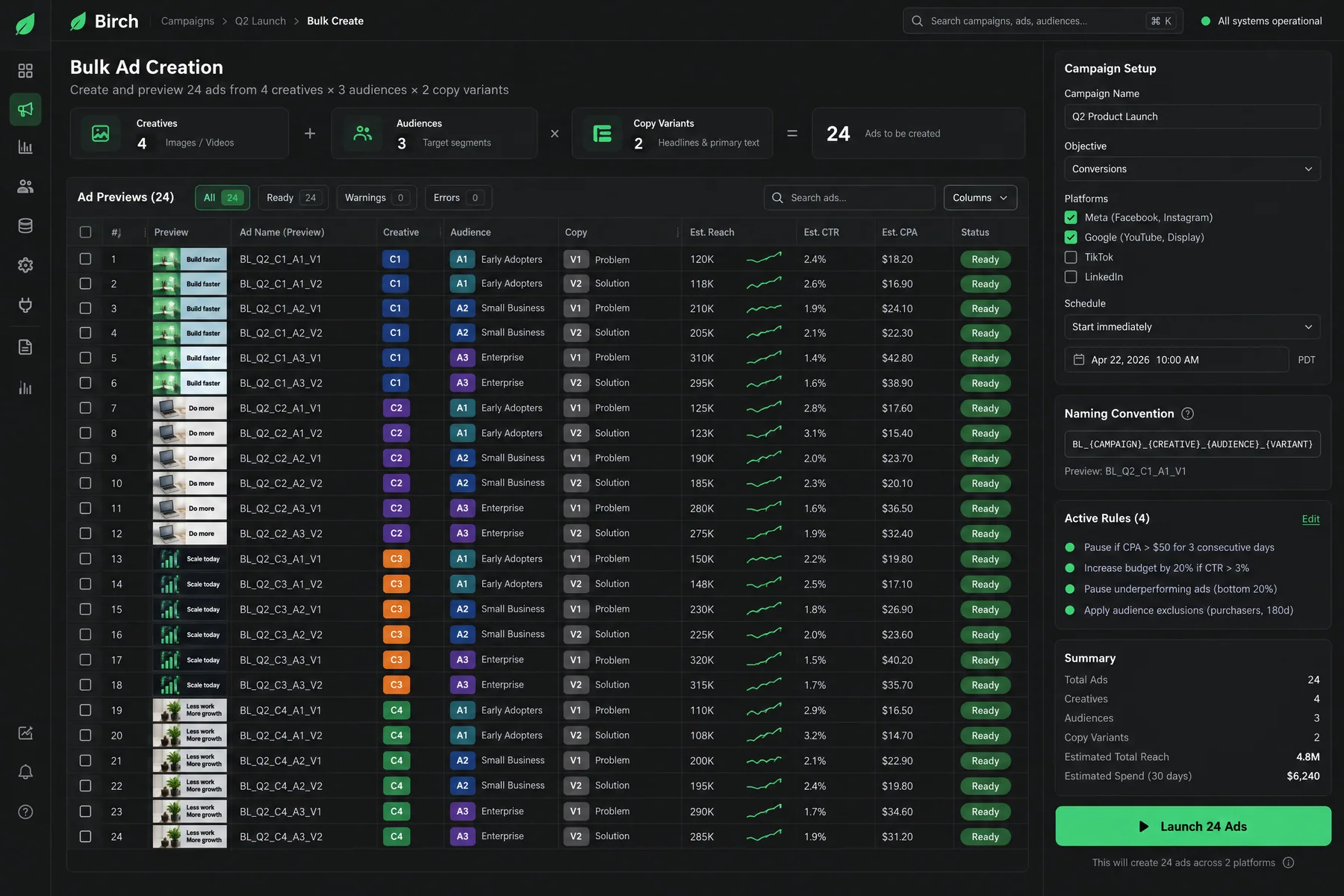Screen dimensions: 1344x896
Task: Open the Objective Conversions dropdown
Action: tap(1192, 169)
